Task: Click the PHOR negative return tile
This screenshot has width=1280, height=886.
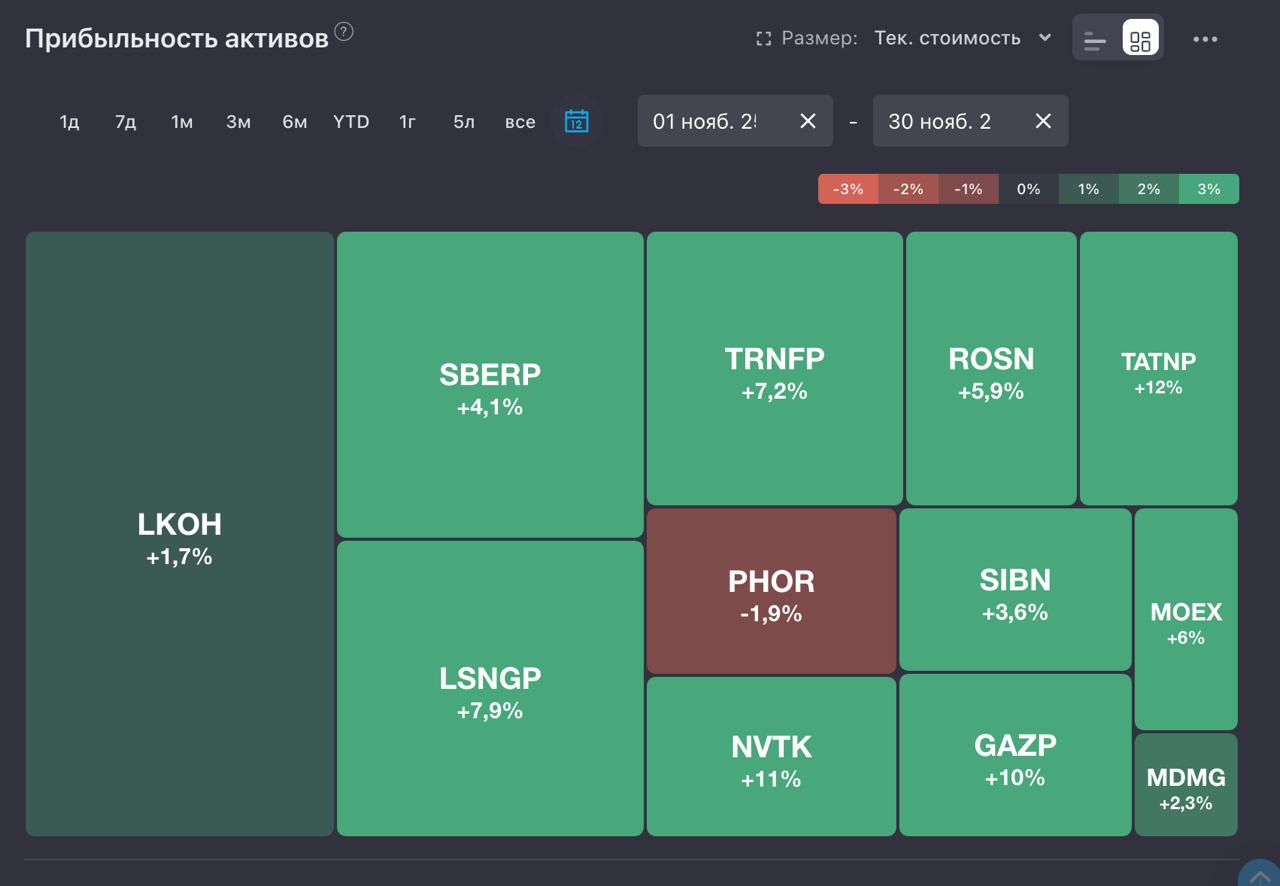Action: coord(771,591)
